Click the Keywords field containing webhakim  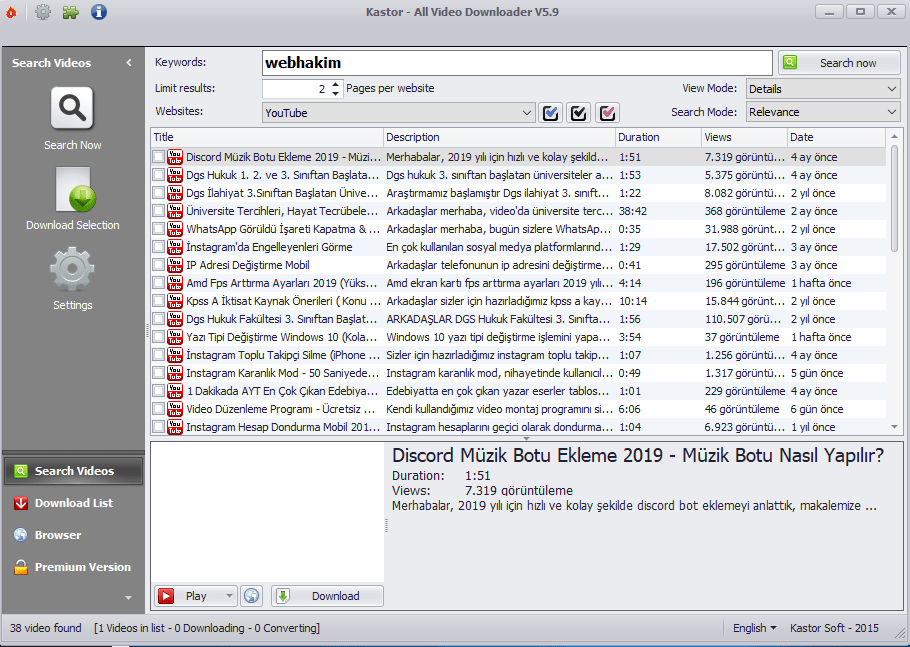(x=517, y=63)
